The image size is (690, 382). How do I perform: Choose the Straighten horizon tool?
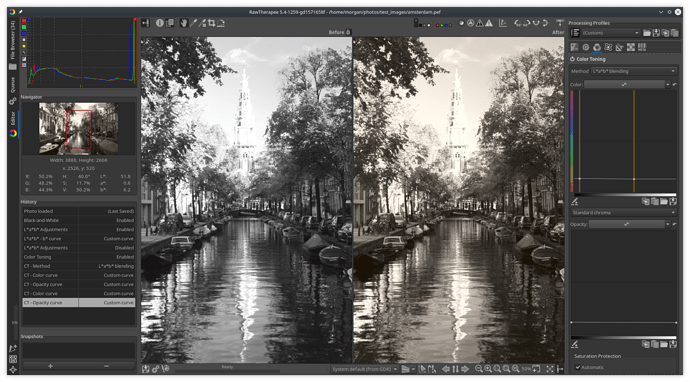221,23
